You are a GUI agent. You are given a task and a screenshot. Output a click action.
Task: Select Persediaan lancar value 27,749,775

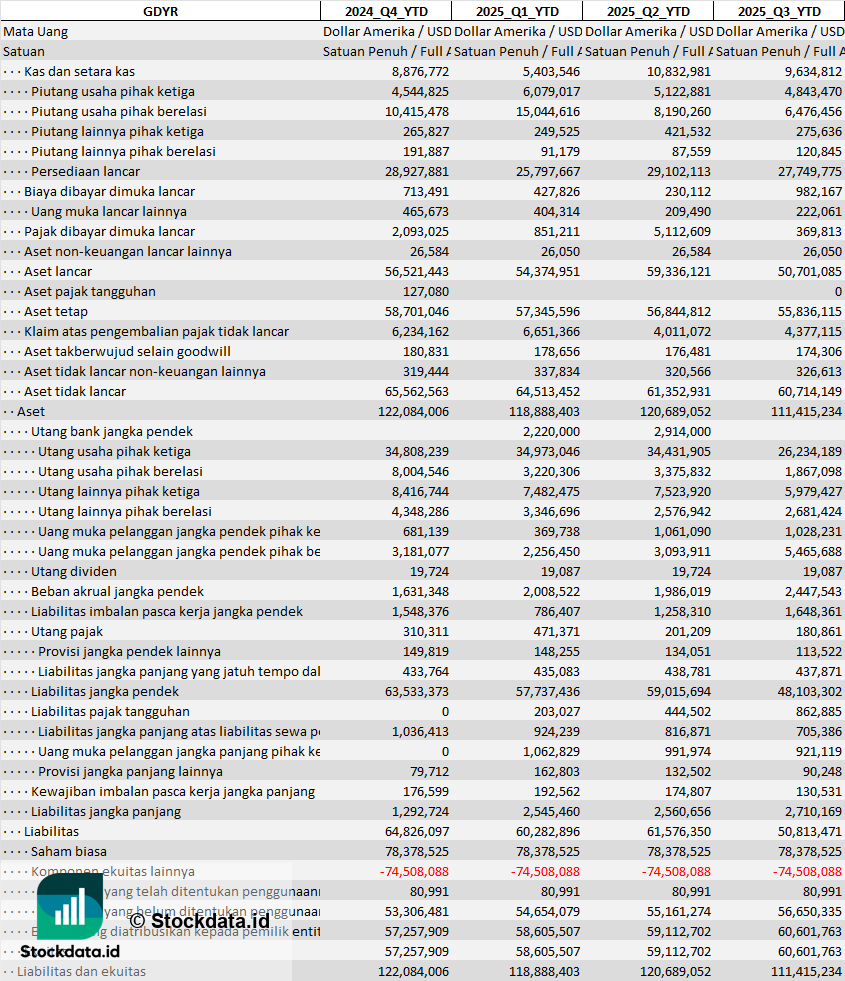tap(809, 171)
